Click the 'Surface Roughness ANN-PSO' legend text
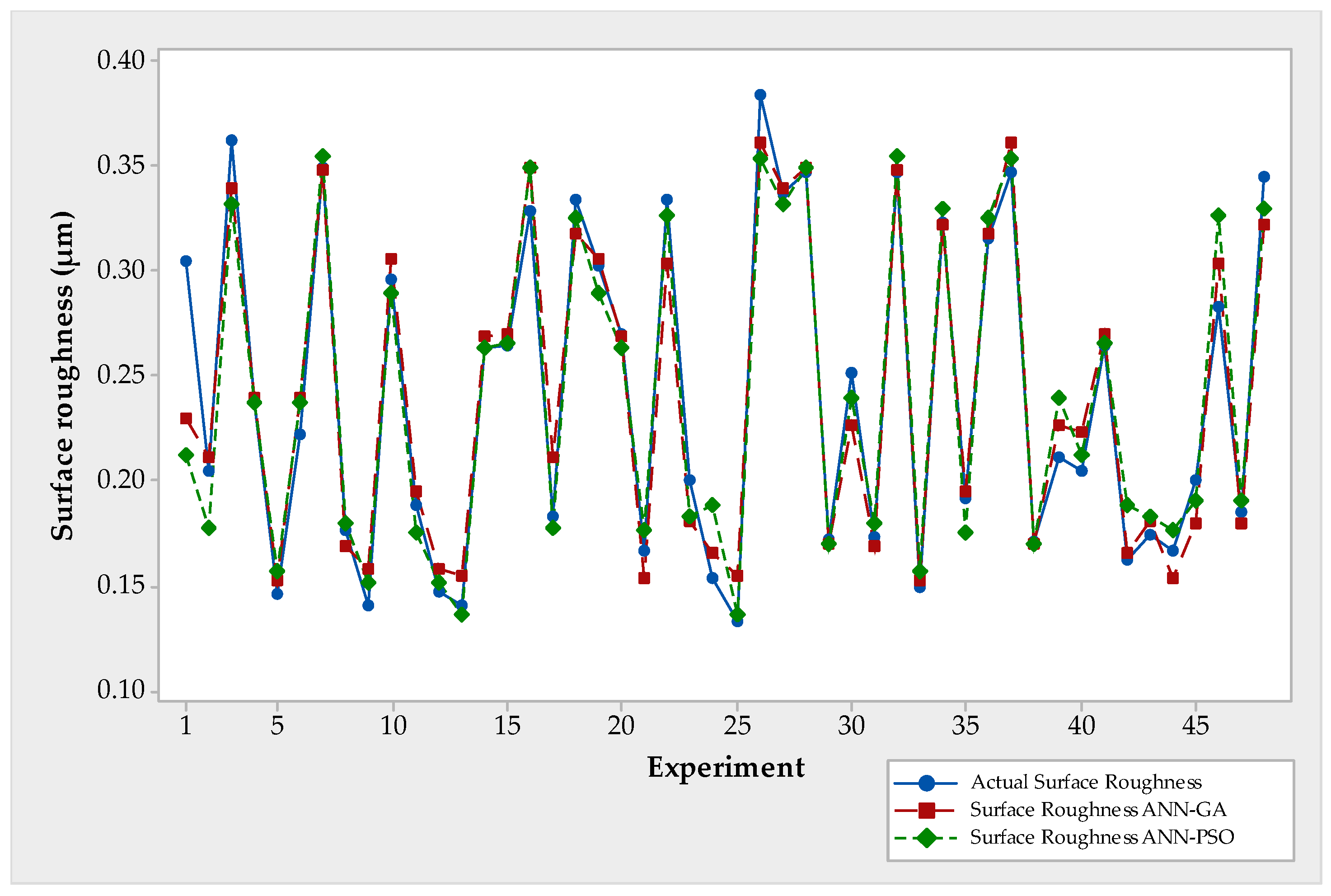Image resolution: width=1331 pixels, height=896 pixels. [1102, 837]
